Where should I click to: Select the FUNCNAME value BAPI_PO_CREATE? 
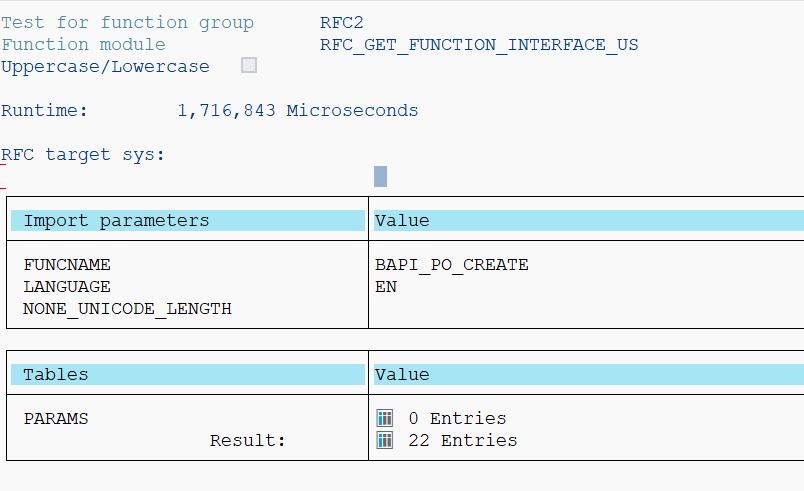[452, 265]
